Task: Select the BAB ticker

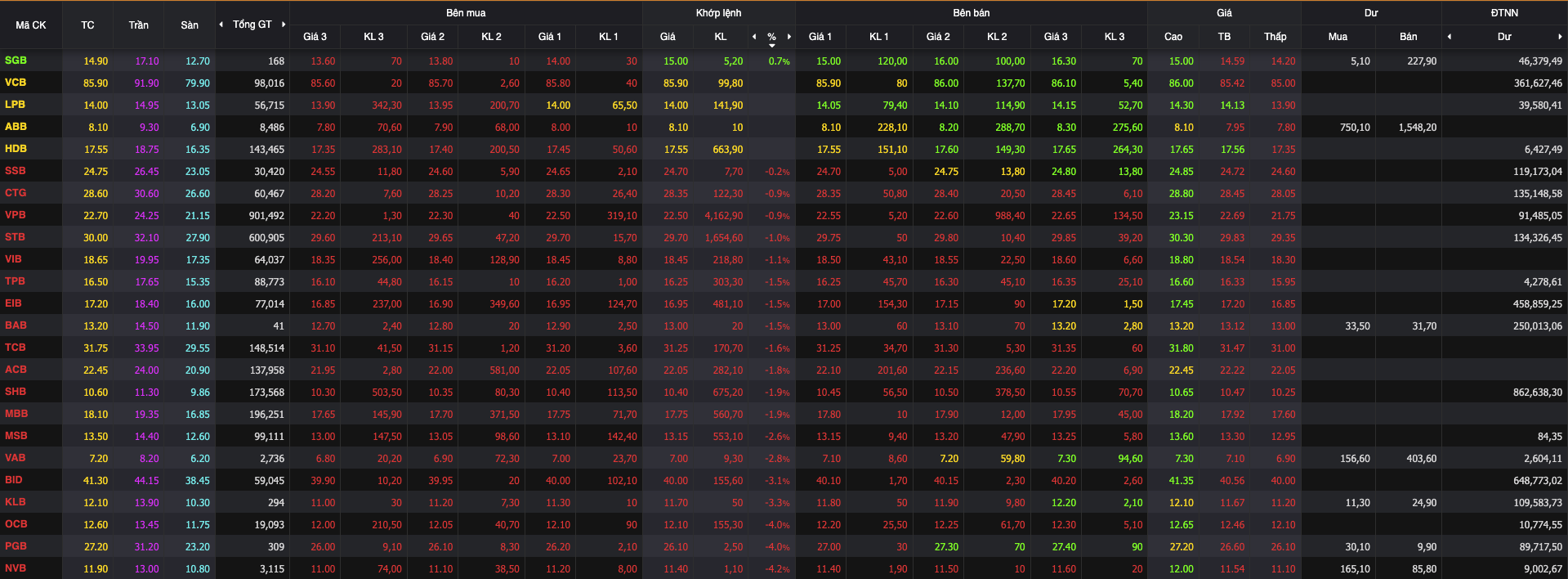Action: coord(16,325)
